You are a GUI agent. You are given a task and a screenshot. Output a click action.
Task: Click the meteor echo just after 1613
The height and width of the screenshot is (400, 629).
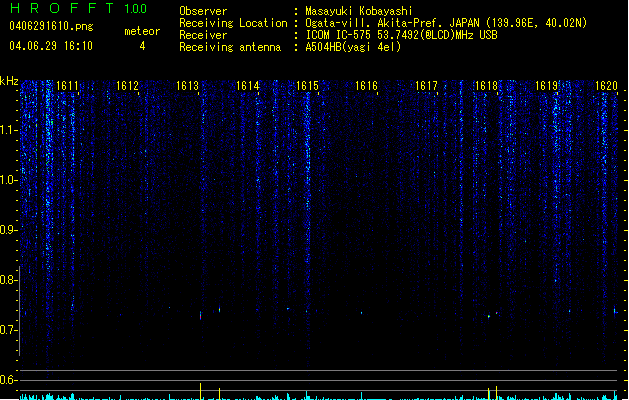[x=201, y=315]
